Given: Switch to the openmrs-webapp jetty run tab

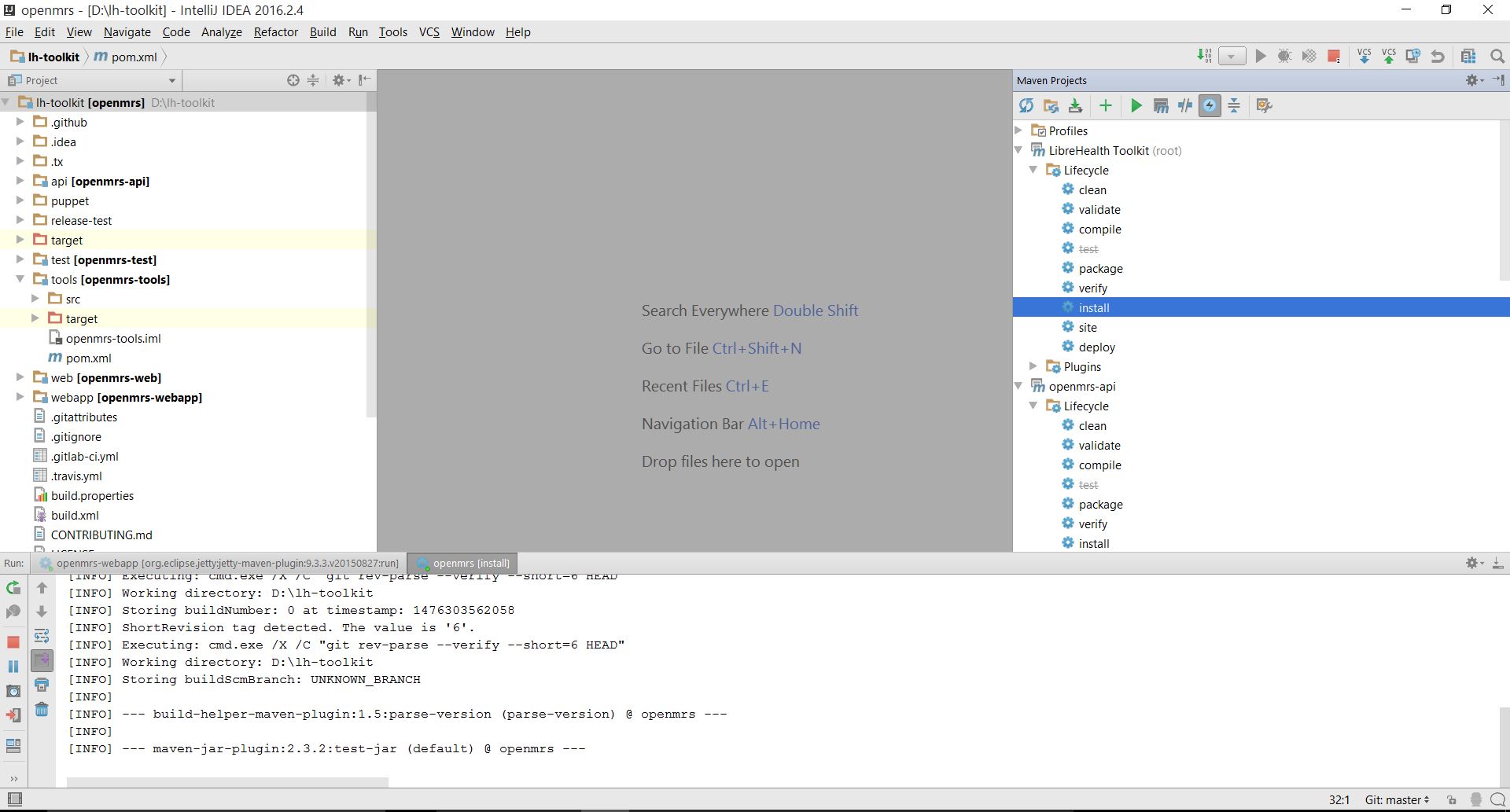Looking at the screenshot, I should click(221, 563).
